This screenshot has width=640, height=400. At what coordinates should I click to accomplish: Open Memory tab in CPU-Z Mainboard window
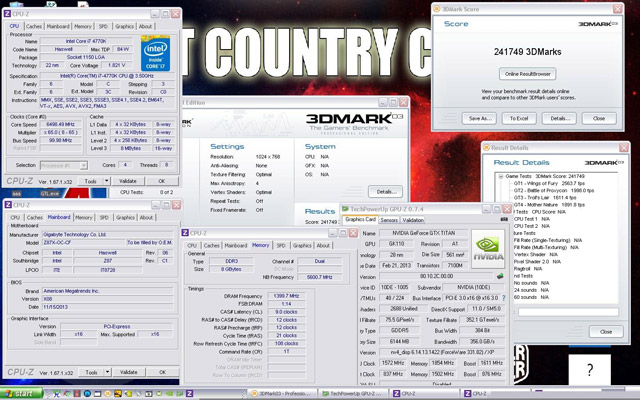pos(84,218)
